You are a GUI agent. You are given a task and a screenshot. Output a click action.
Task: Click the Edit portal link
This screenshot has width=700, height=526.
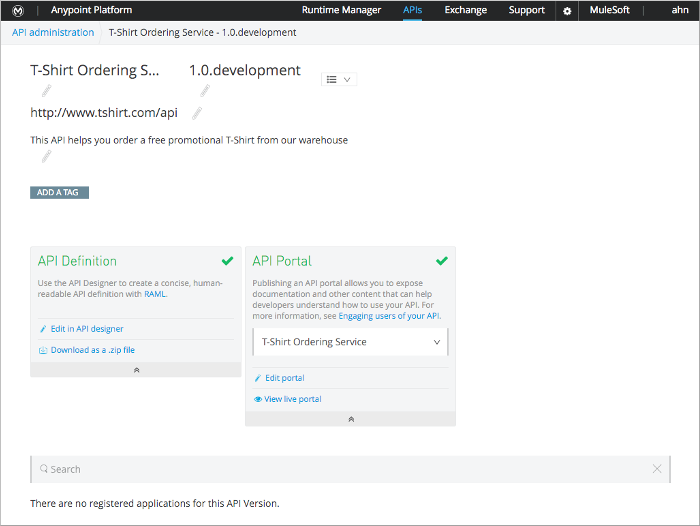click(285, 378)
